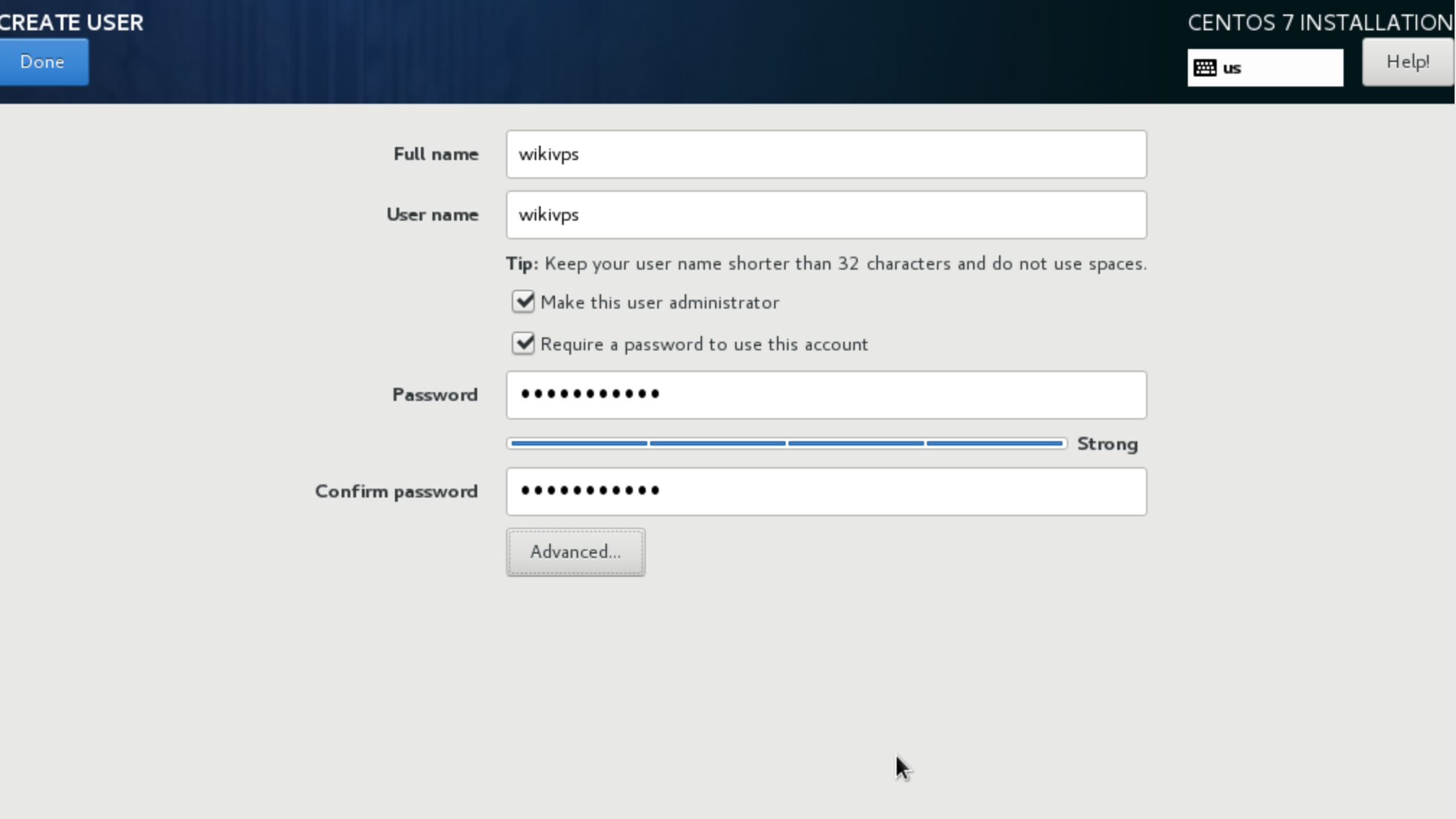
Task: Click the user name Tip text
Action: (x=826, y=264)
